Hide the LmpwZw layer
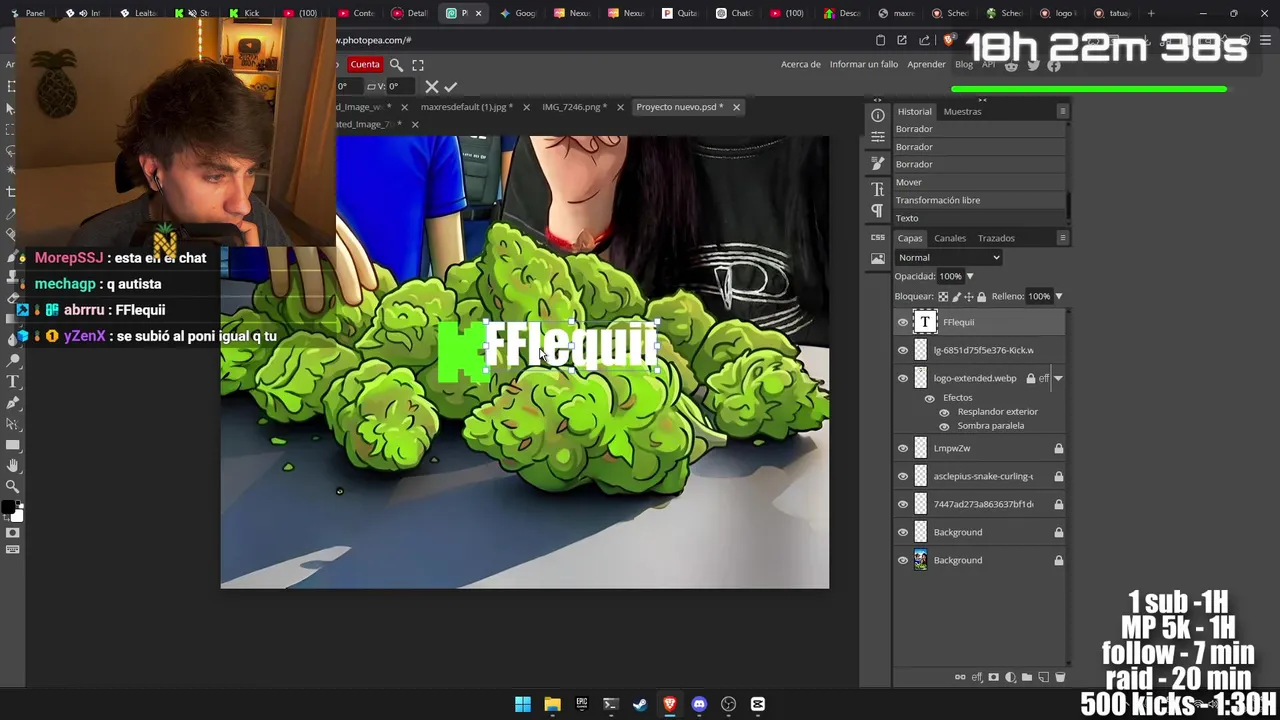The width and height of the screenshot is (1280, 720). (903, 448)
